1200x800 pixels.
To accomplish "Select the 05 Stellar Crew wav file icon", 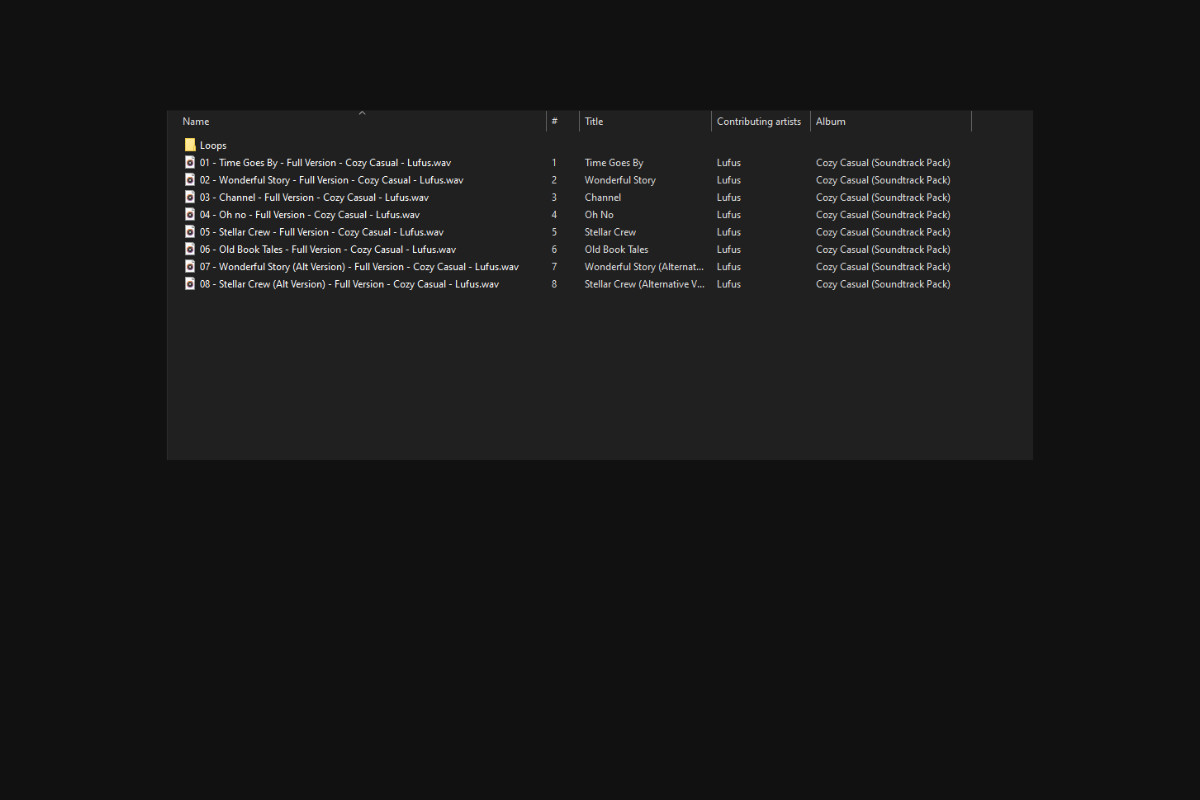I will point(190,232).
